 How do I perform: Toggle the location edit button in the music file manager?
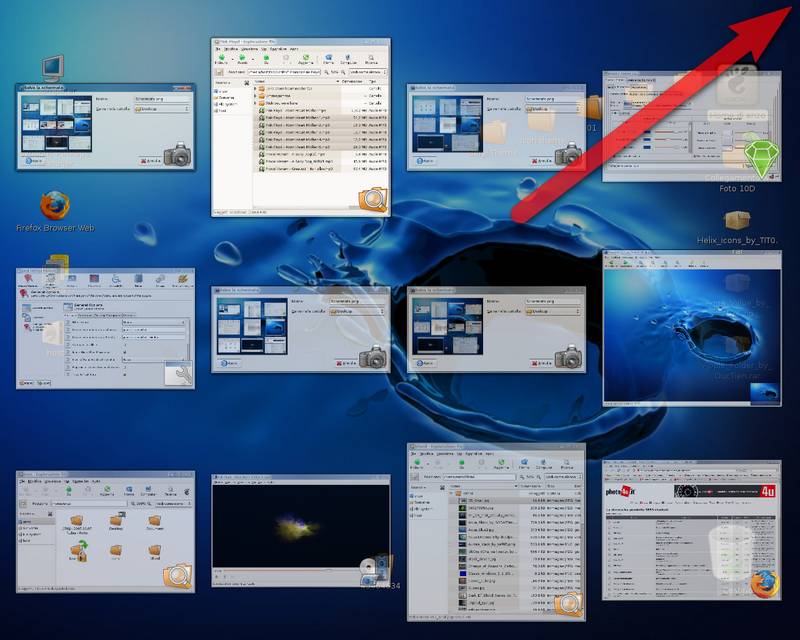pos(219,72)
